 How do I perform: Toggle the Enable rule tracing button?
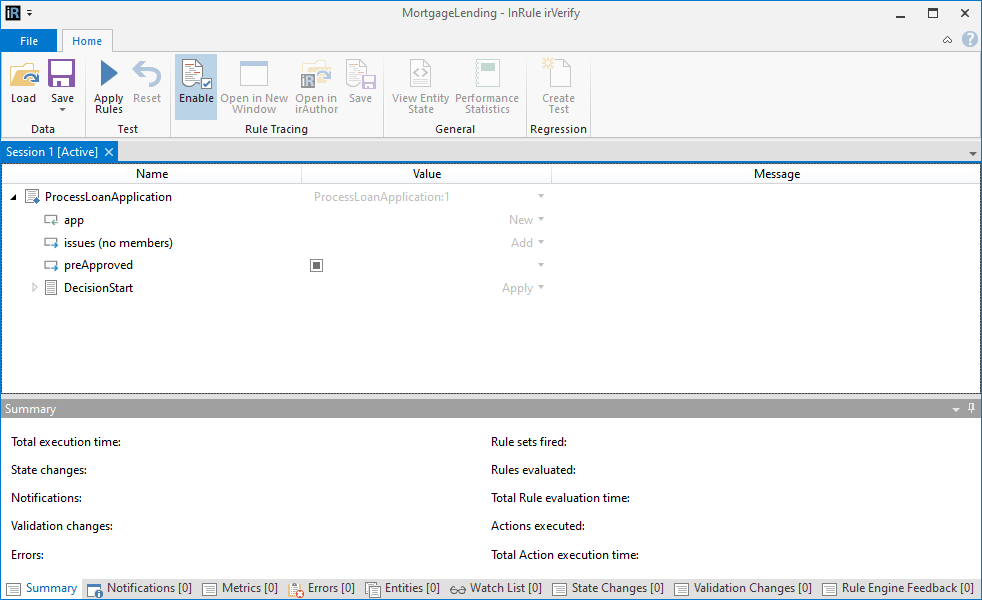coord(196,85)
